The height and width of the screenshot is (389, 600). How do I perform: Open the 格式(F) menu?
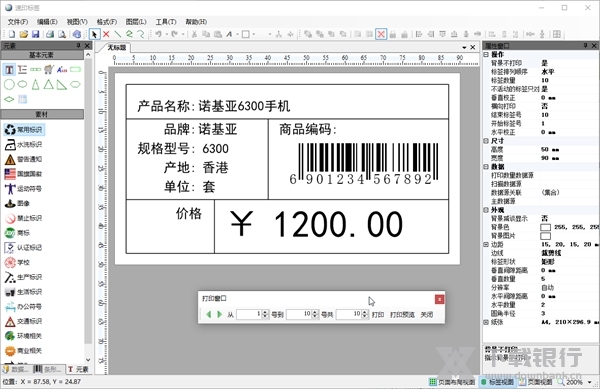coord(107,22)
